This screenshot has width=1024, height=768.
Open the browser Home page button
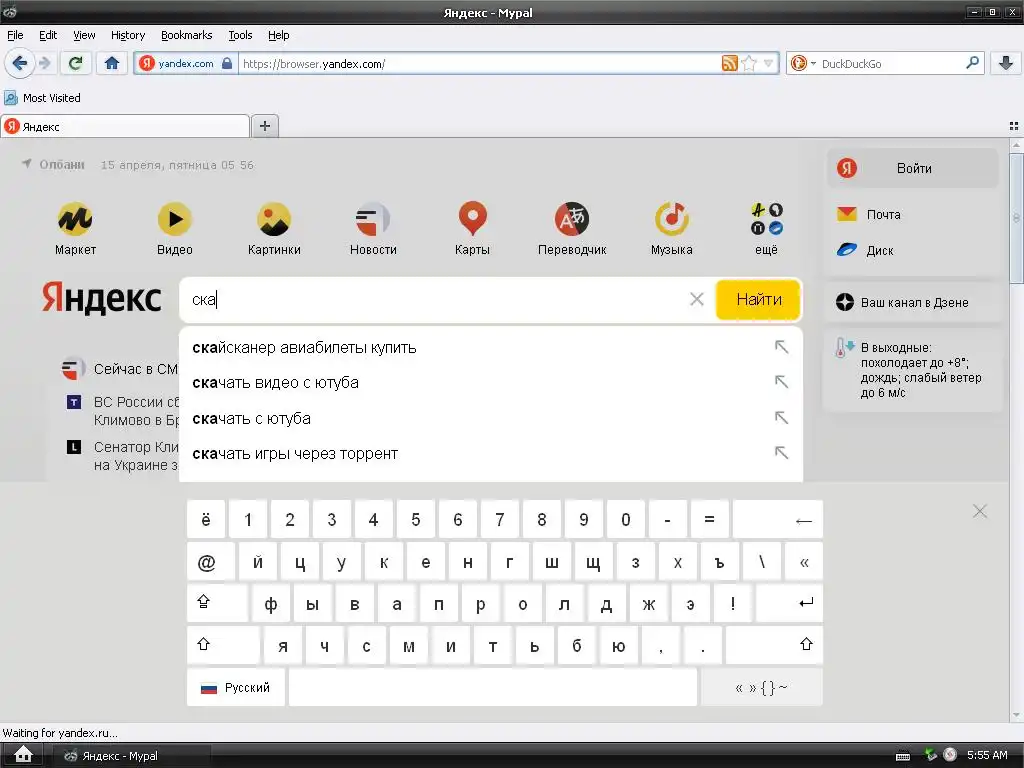click(x=112, y=63)
